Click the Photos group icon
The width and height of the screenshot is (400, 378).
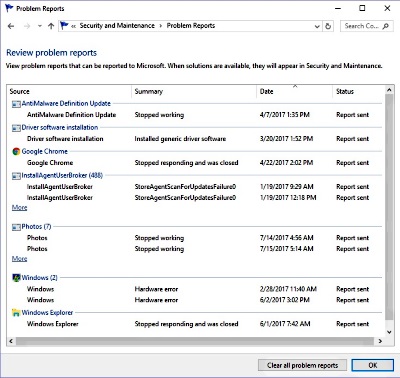point(16,227)
